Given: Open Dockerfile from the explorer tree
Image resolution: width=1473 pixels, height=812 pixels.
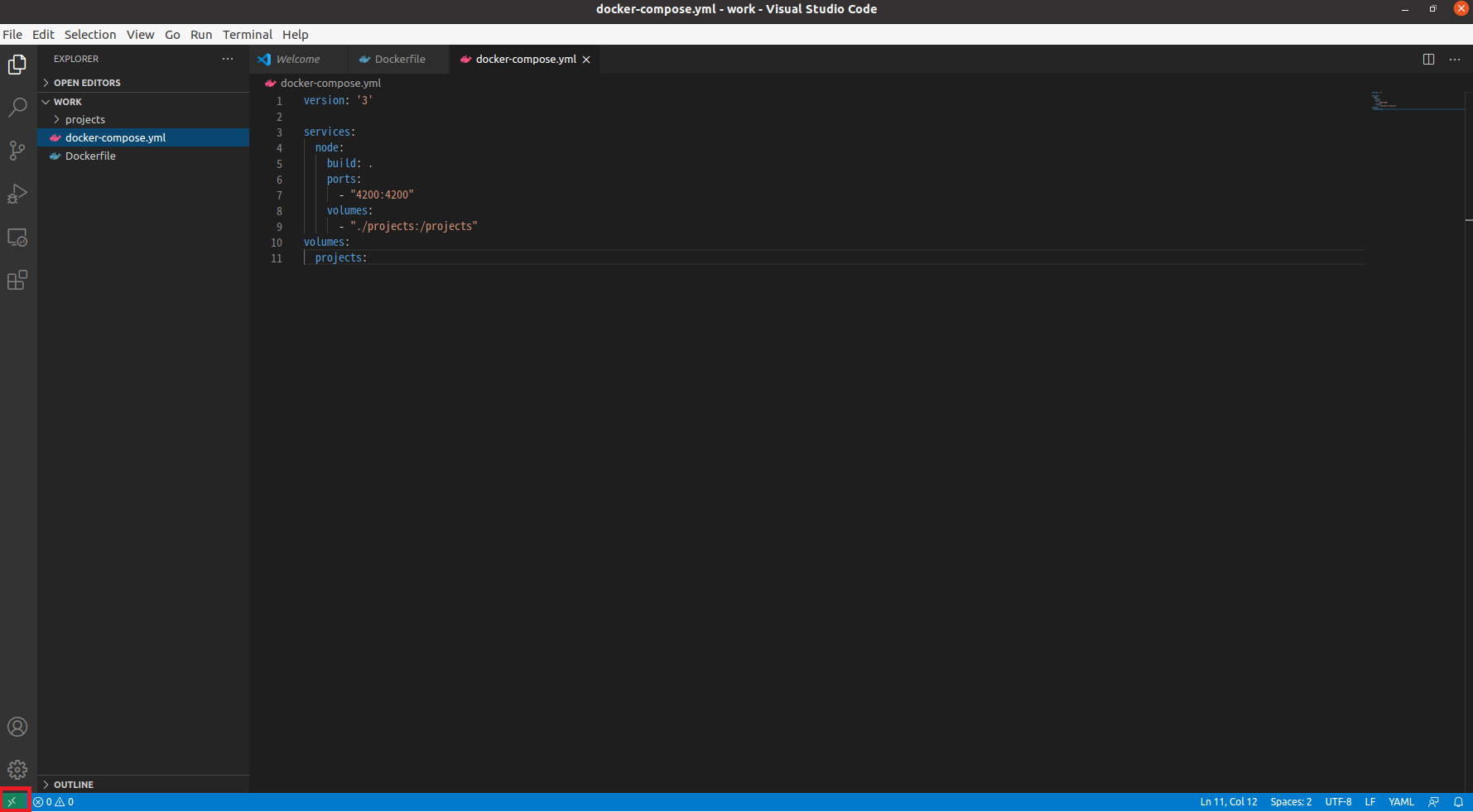Looking at the screenshot, I should pos(143,156).
